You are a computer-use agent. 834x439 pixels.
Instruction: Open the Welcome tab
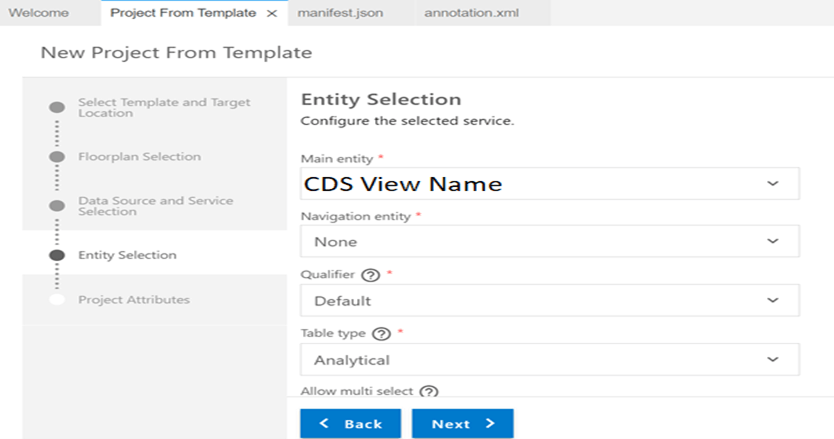(x=38, y=13)
